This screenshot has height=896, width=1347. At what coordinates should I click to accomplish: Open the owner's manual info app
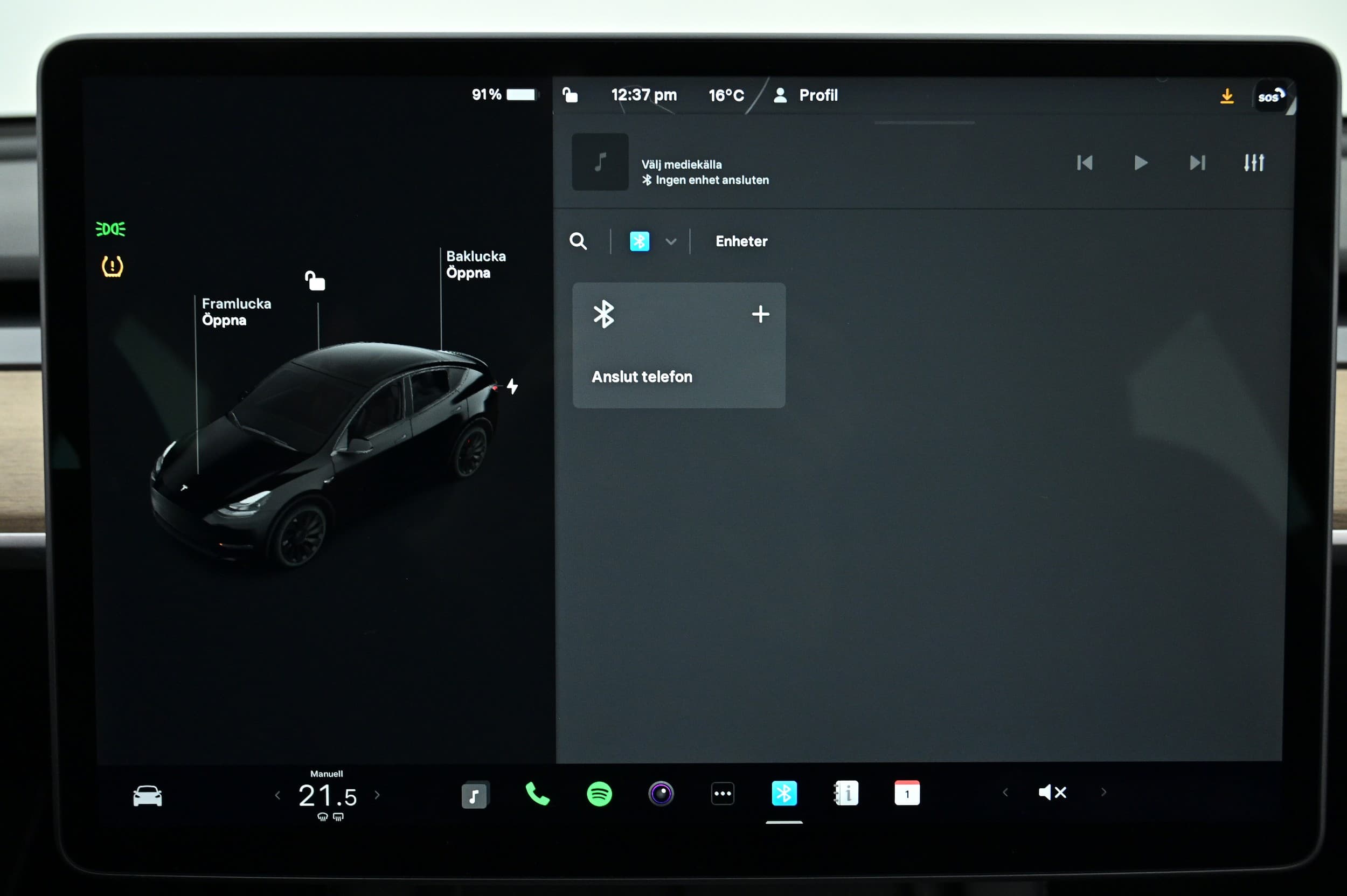pos(846,793)
